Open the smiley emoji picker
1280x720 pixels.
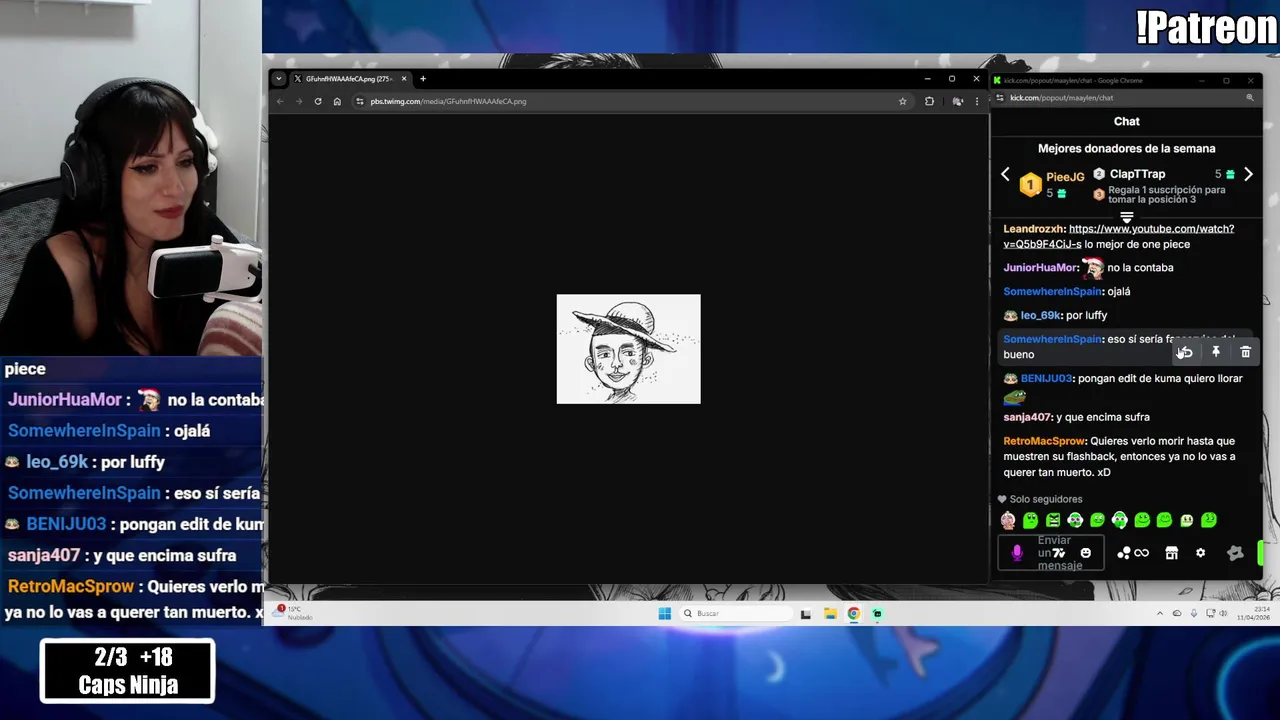point(1085,553)
